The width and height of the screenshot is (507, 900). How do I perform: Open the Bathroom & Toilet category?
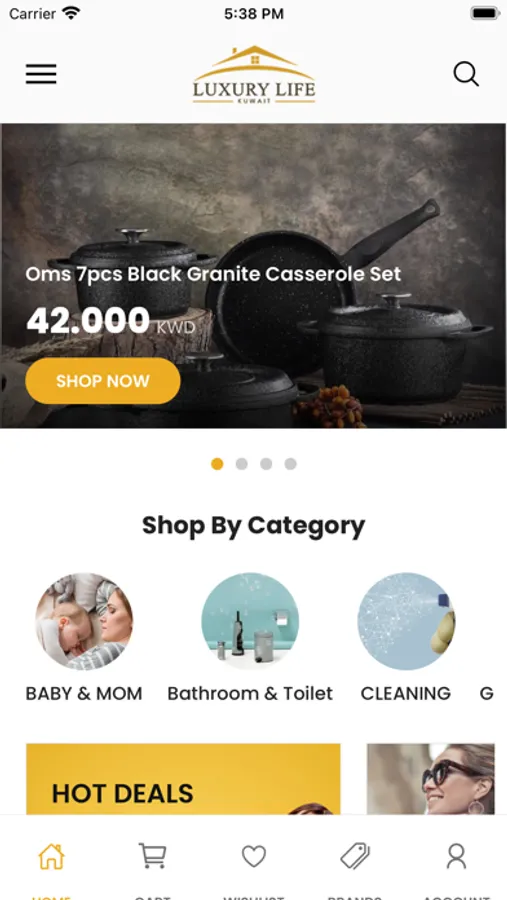click(x=250, y=637)
